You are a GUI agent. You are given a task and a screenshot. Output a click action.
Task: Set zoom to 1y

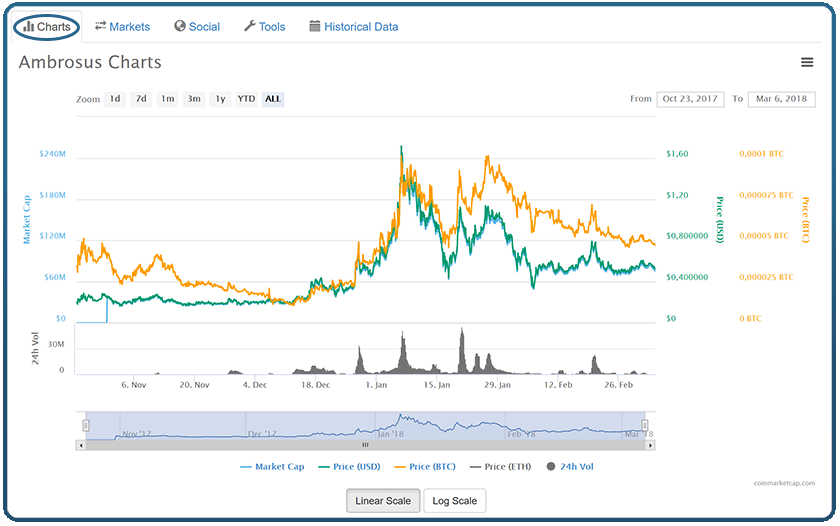(220, 99)
